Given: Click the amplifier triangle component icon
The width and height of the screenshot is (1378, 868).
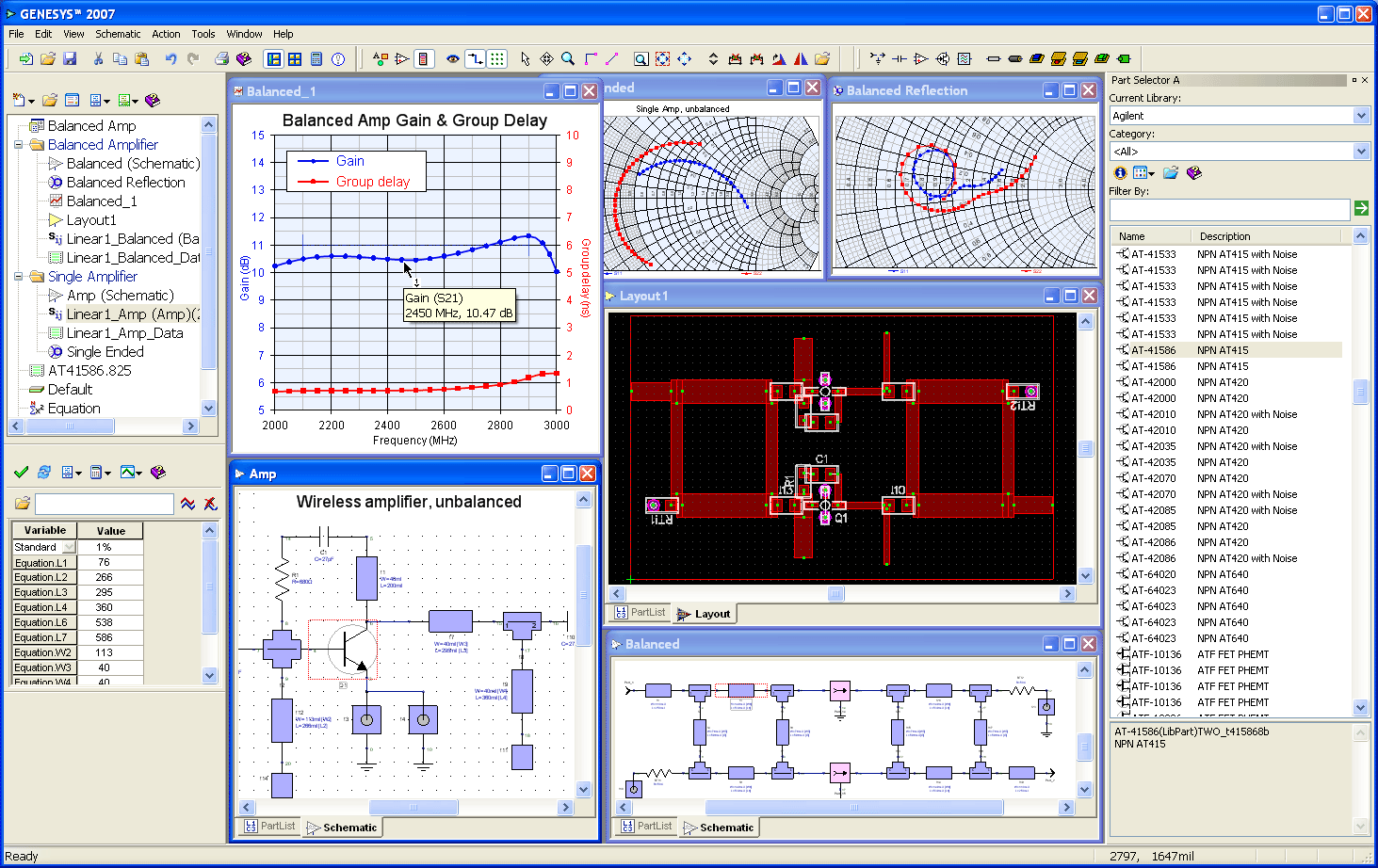Looking at the screenshot, I should 920,58.
